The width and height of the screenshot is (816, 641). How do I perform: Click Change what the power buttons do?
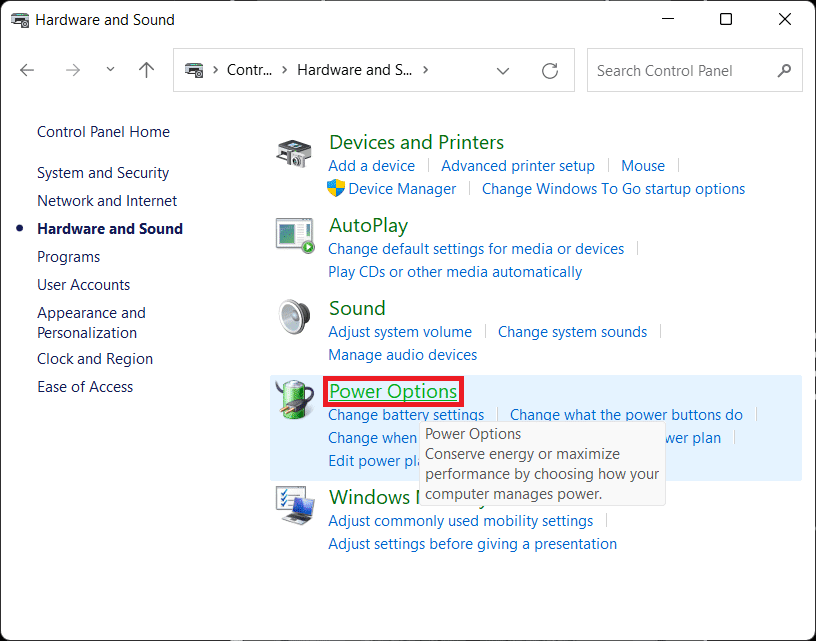626,415
